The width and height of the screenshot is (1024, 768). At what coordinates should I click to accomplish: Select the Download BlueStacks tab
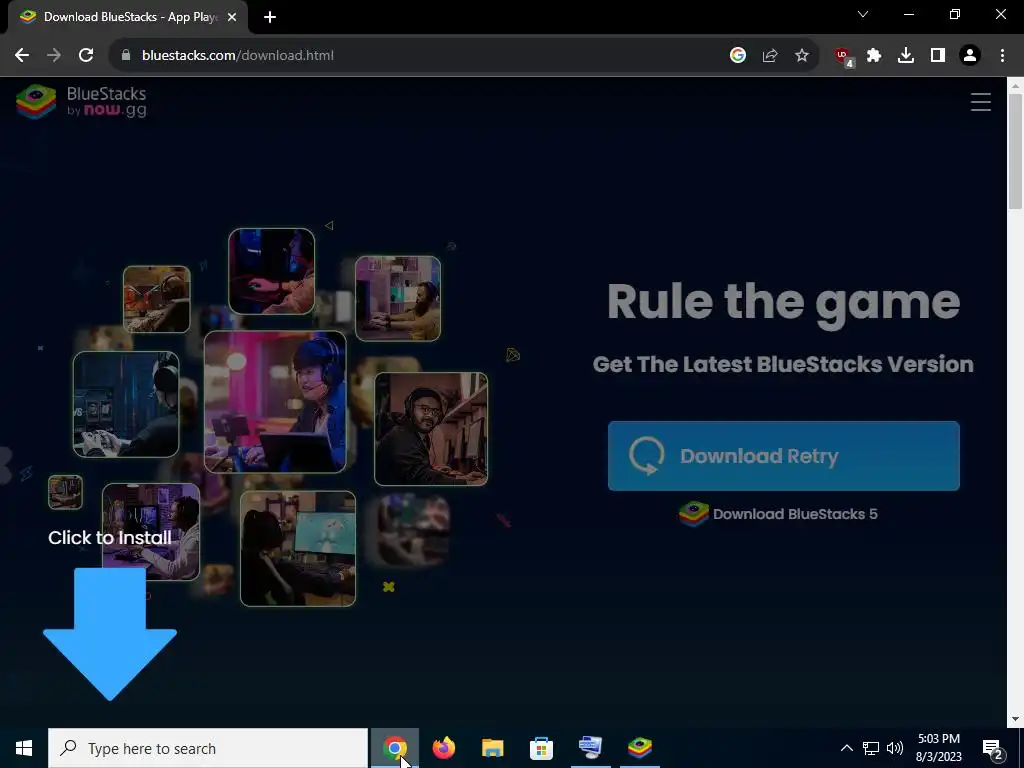pyautogui.click(x=128, y=17)
